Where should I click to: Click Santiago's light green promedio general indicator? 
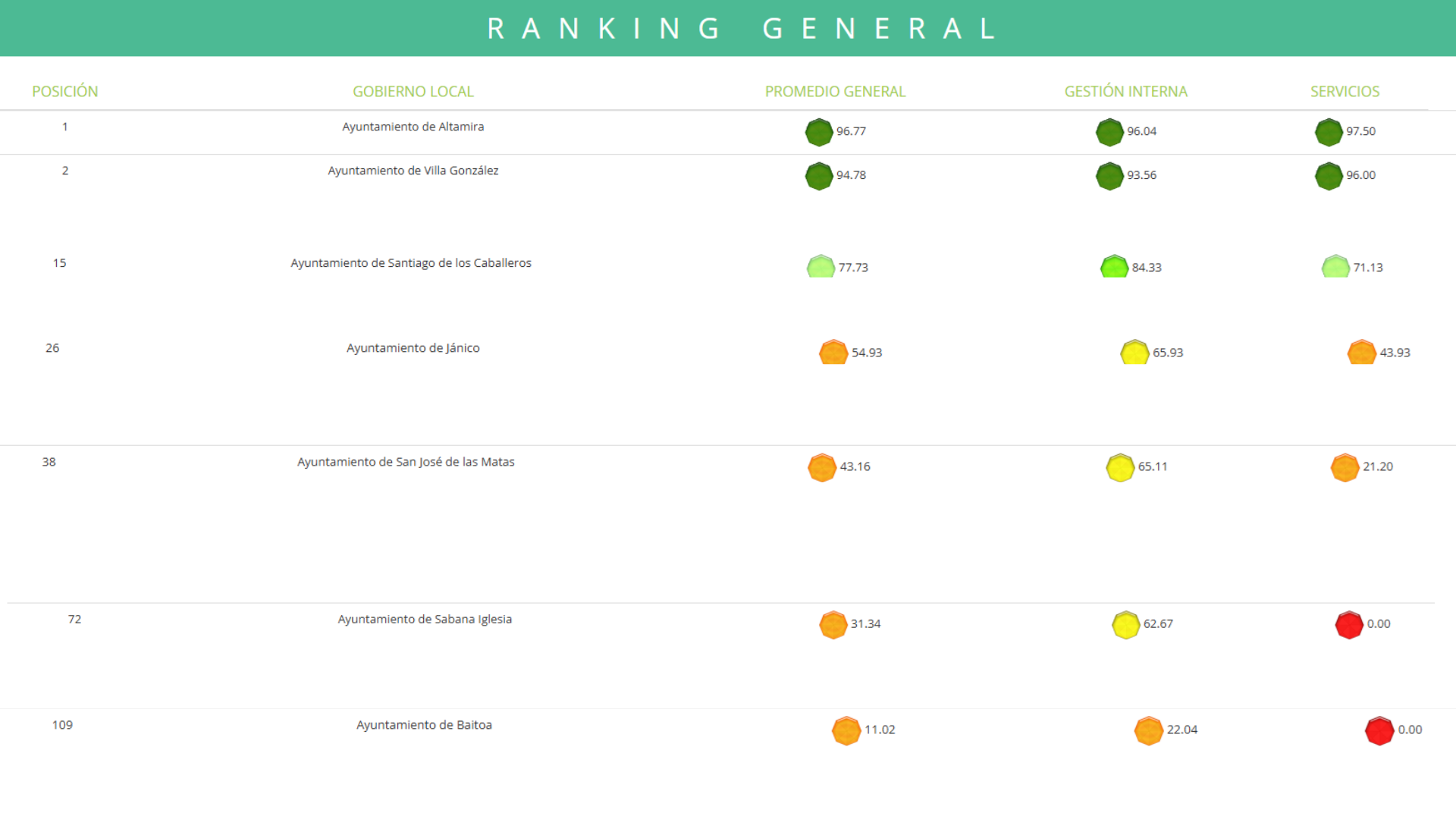821,267
